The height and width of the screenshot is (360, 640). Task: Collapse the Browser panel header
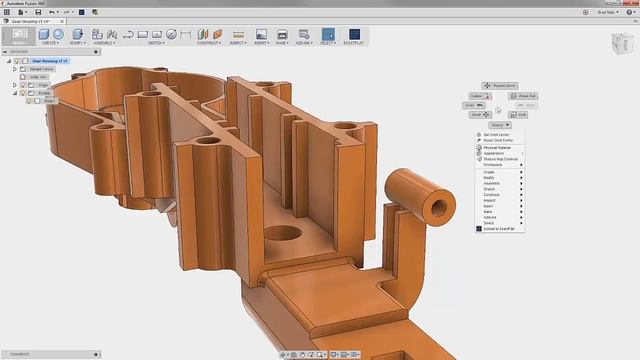(x=5, y=52)
